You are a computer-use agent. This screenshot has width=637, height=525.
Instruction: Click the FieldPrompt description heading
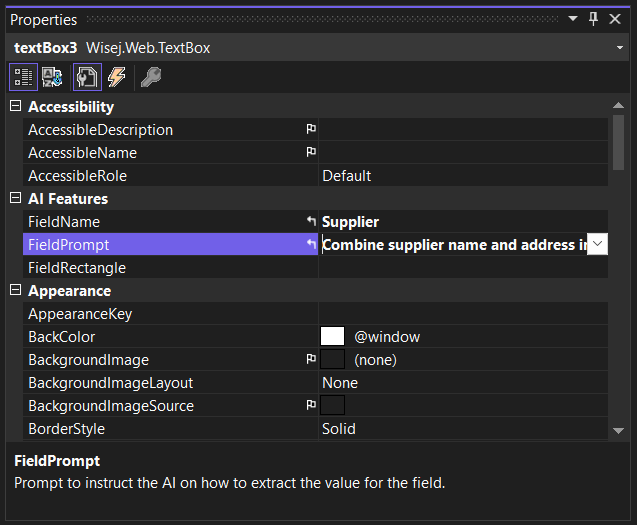(57, 461)
